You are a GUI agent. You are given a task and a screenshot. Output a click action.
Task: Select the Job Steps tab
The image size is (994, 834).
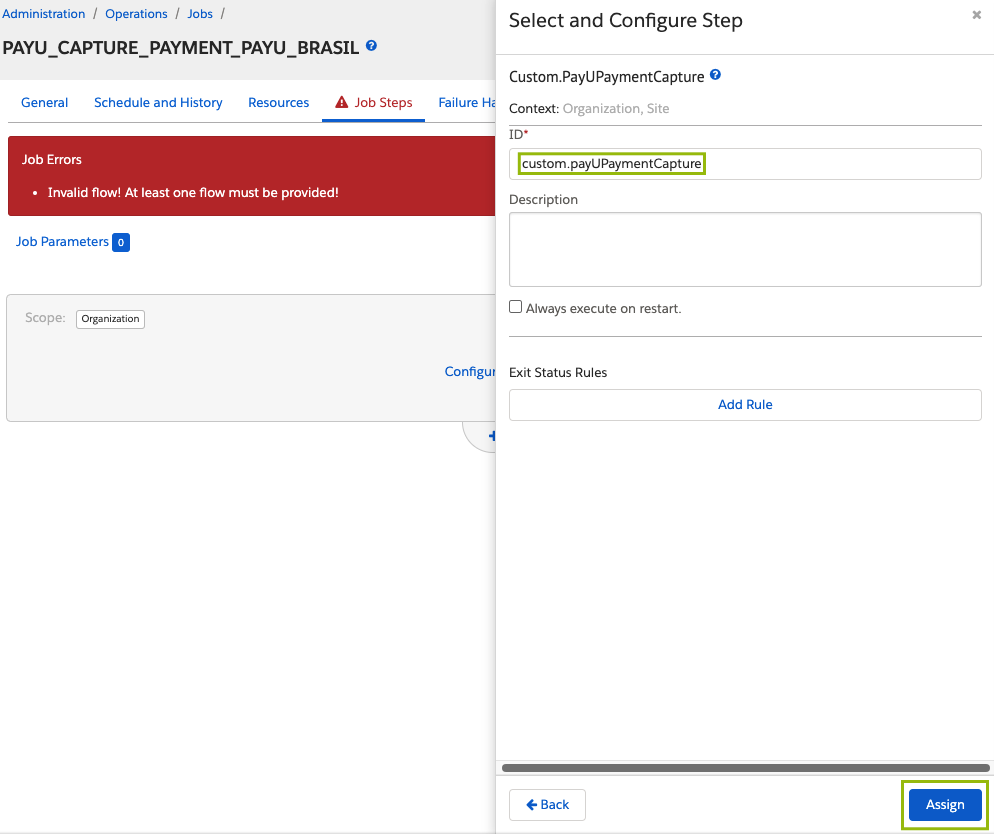click(373, 103)
